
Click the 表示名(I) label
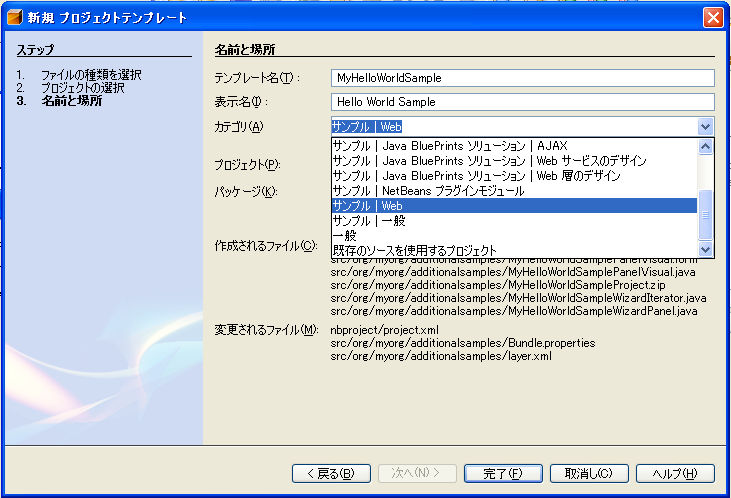coord(241,102)
